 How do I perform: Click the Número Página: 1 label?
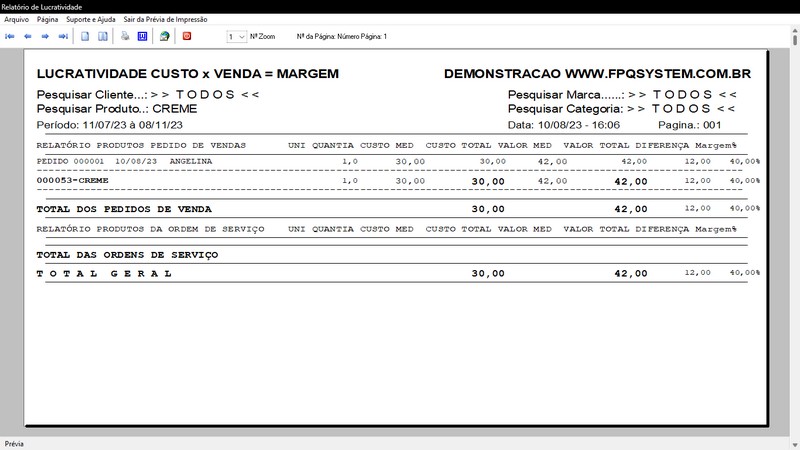[x=362, y=37]
